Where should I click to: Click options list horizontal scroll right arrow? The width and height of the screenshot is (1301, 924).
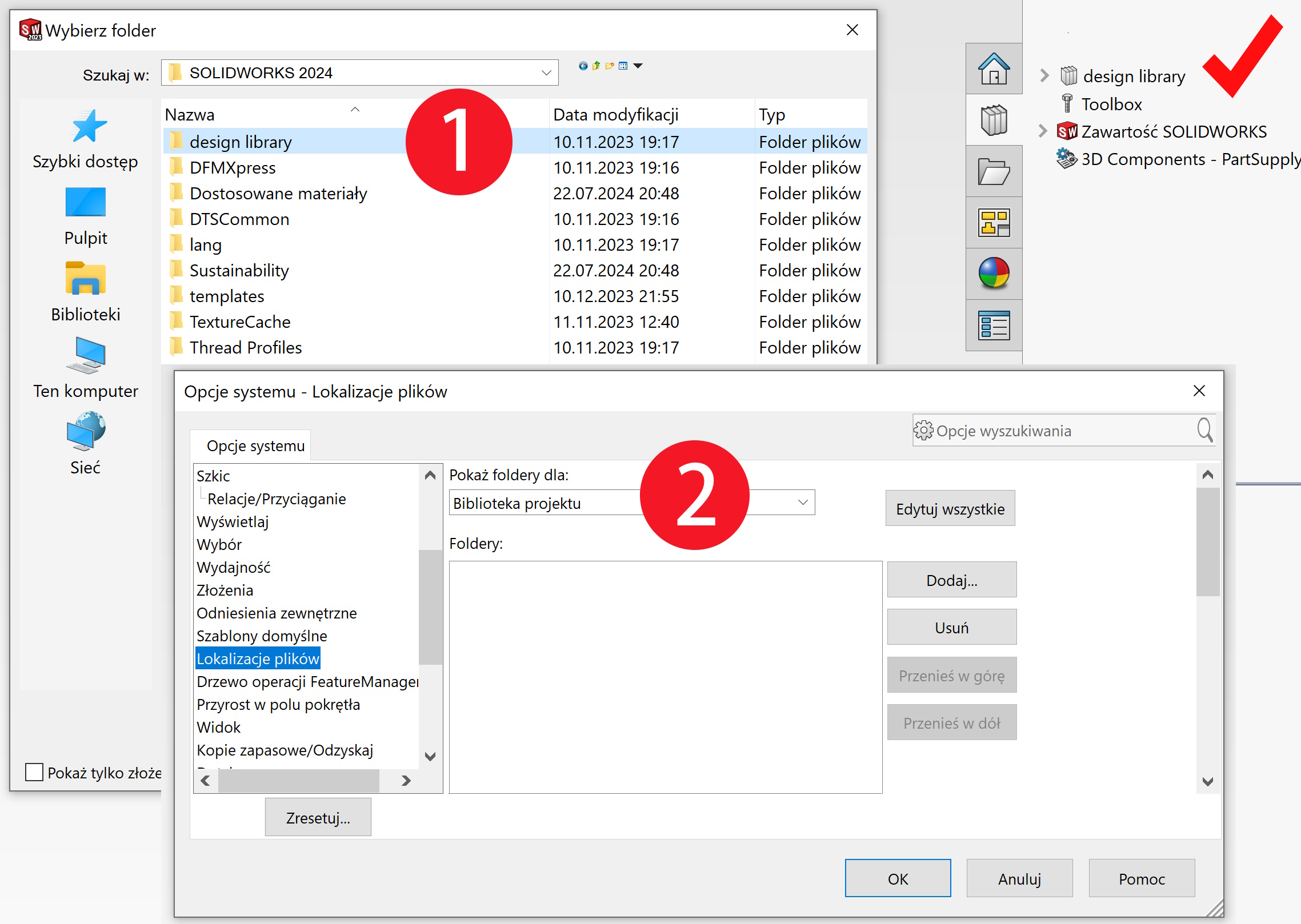coord(406,780)
